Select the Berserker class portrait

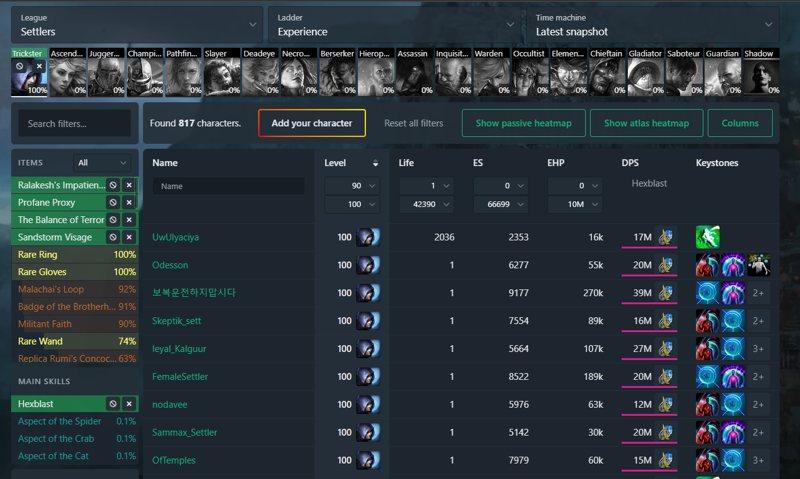(337, 72)
